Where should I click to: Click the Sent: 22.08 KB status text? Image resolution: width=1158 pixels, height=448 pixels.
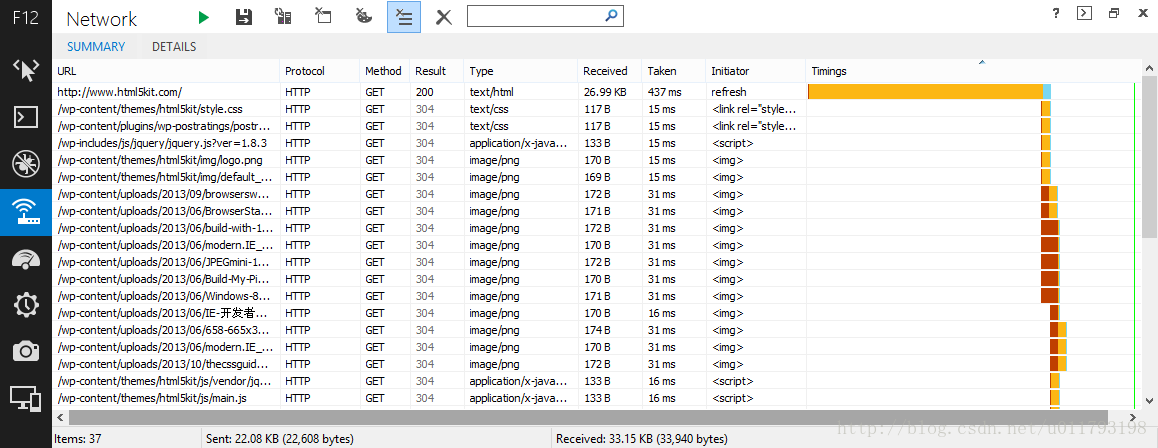coord(281,439)
